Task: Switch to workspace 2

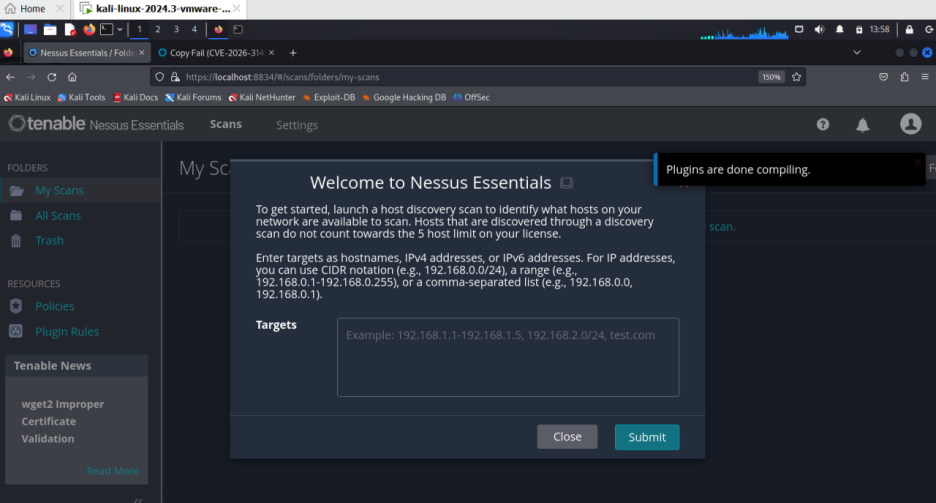Action: click(158, 29)
